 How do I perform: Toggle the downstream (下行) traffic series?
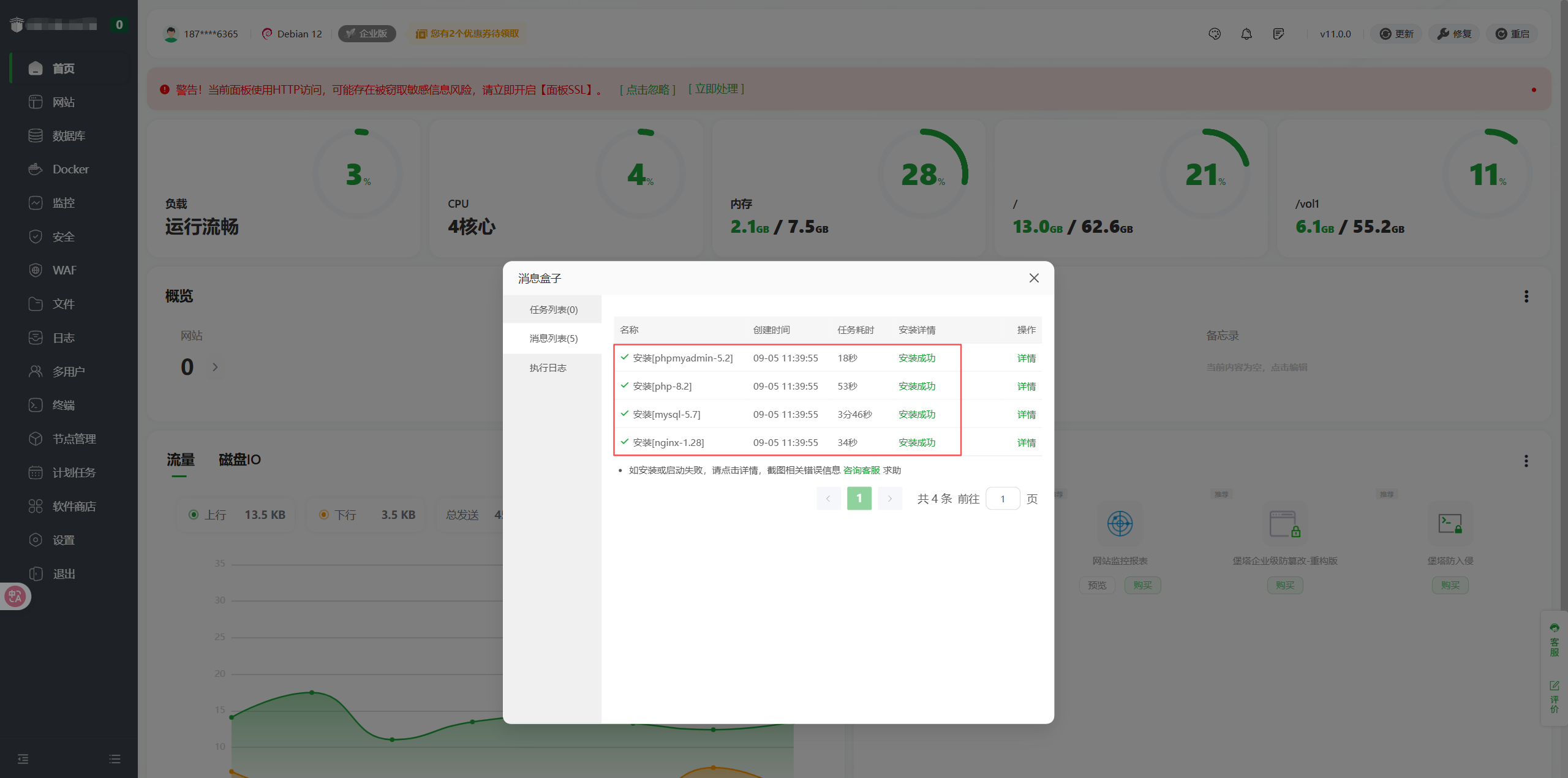pos(324,515)
